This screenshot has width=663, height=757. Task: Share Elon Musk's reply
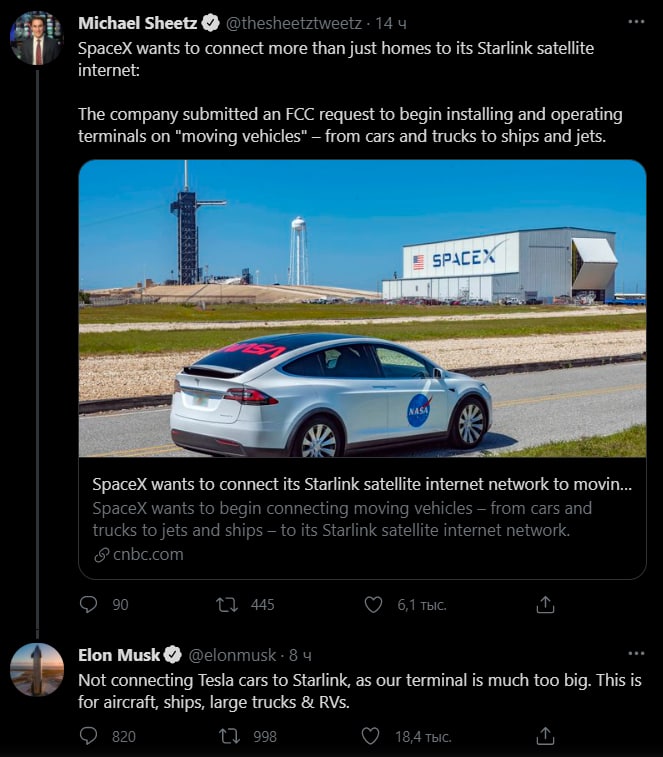[545, 736]
